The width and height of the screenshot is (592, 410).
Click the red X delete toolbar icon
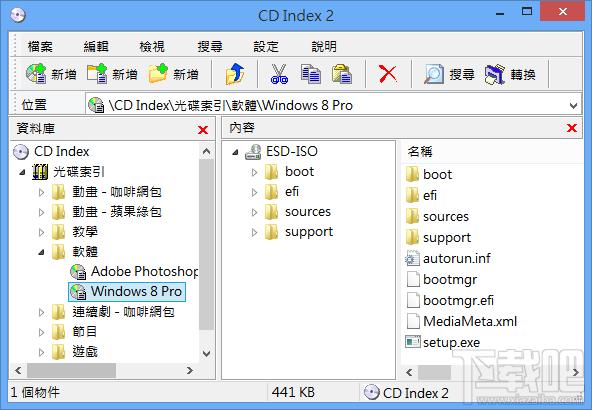388,73
